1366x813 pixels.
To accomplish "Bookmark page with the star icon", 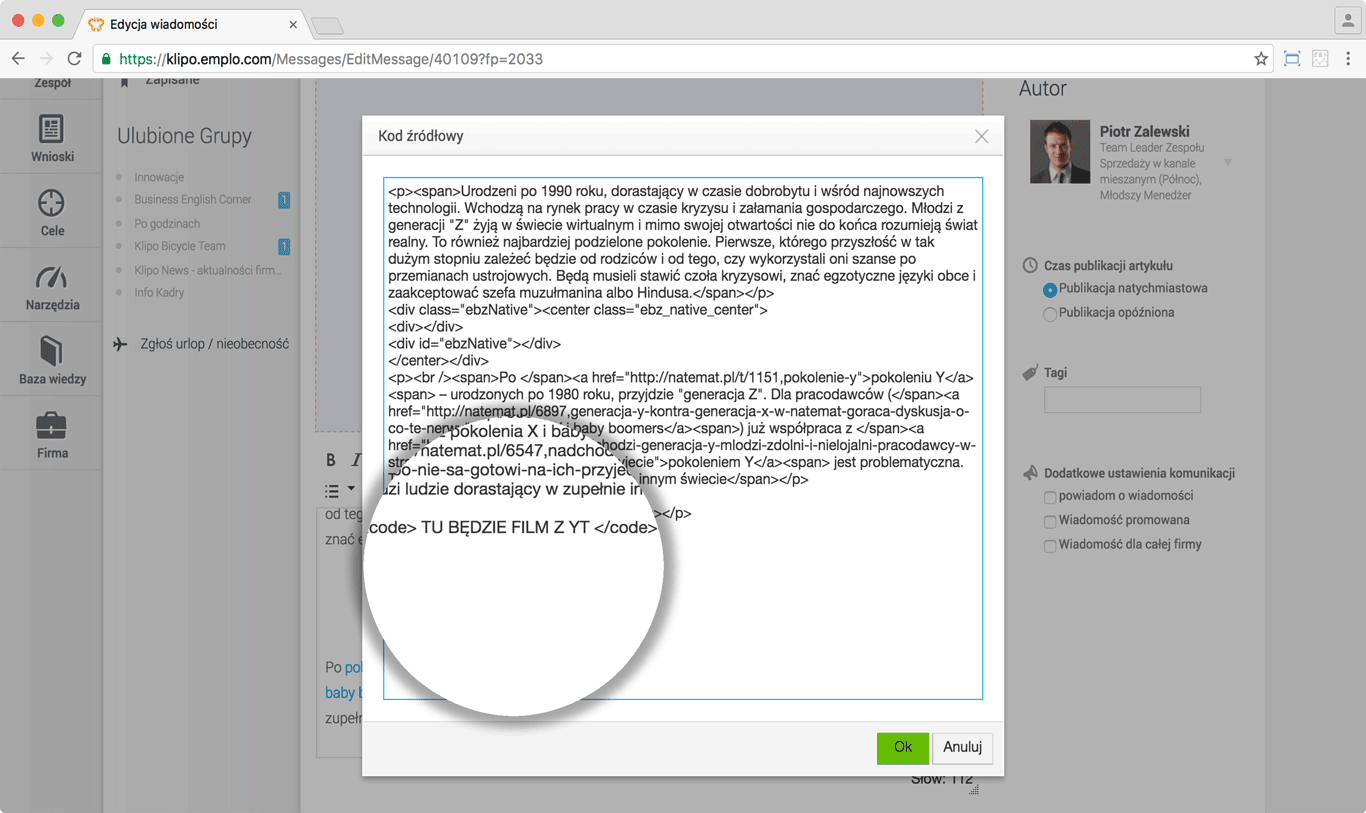I will click(1261, 59).
